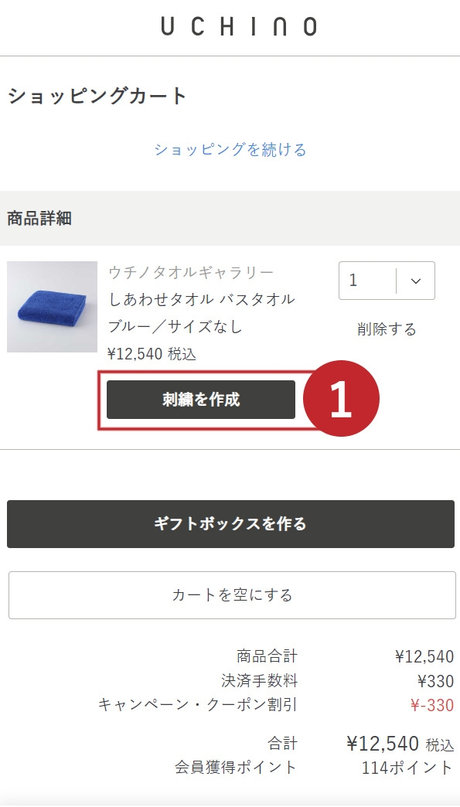Viewport: 460px width, 807px height.
Task: Expand the quantity dropdown chevron
Action: click(x=416, y=280)
